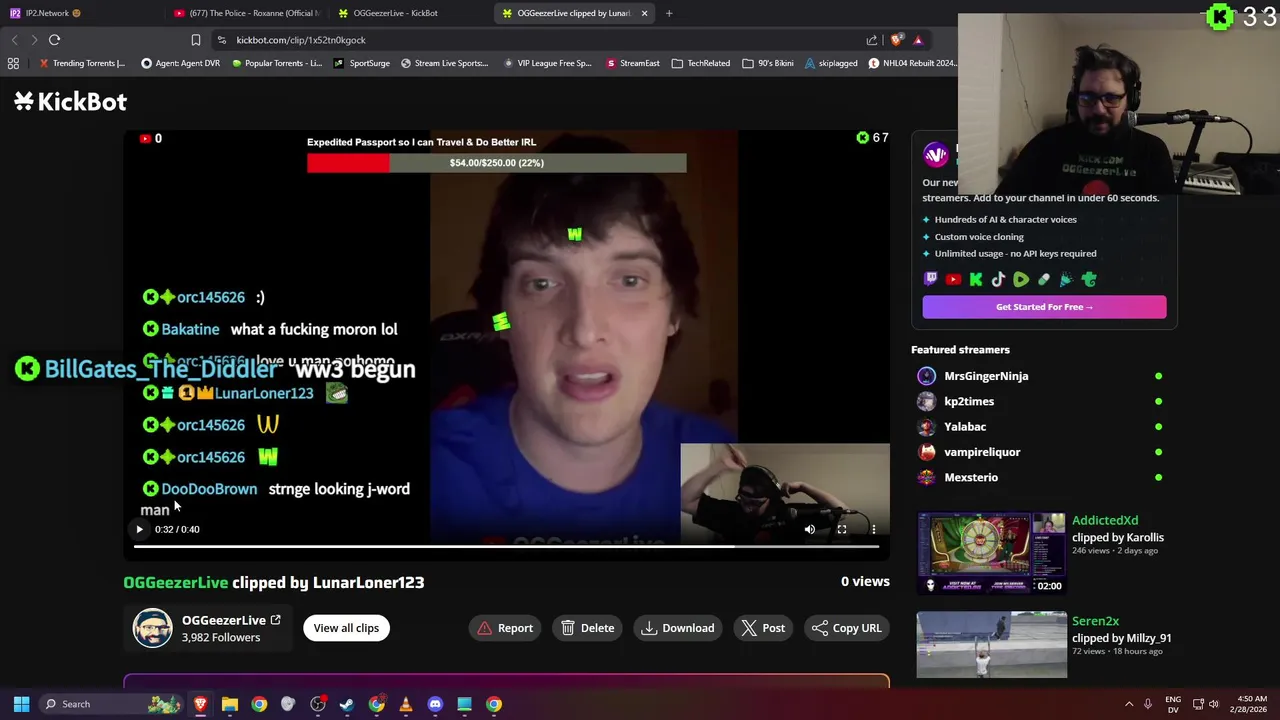
Task: Open the skiplagged bookmark
Action: click(831, 63)
